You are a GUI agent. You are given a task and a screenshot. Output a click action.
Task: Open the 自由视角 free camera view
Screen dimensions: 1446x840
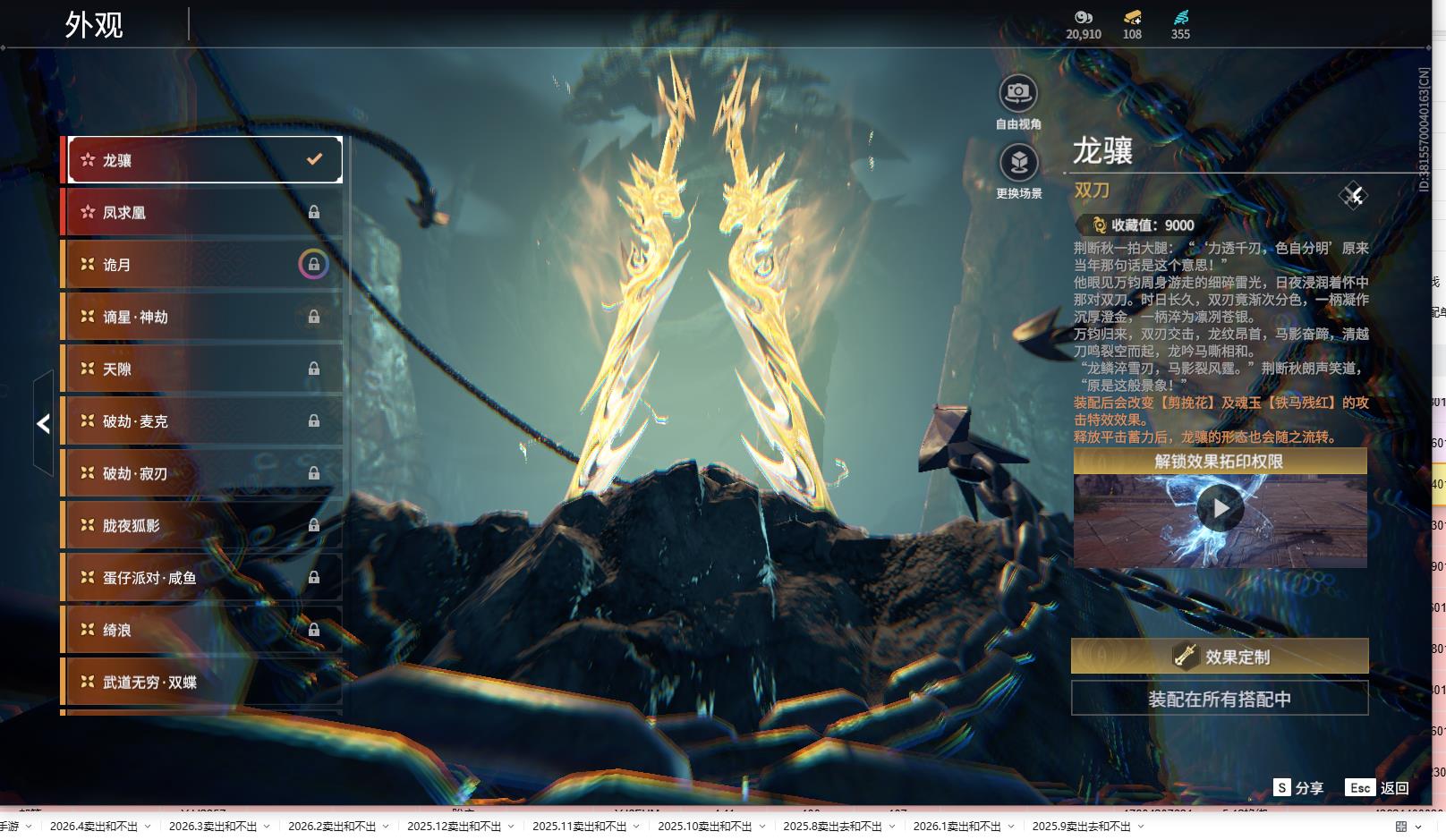(1017, 94)
